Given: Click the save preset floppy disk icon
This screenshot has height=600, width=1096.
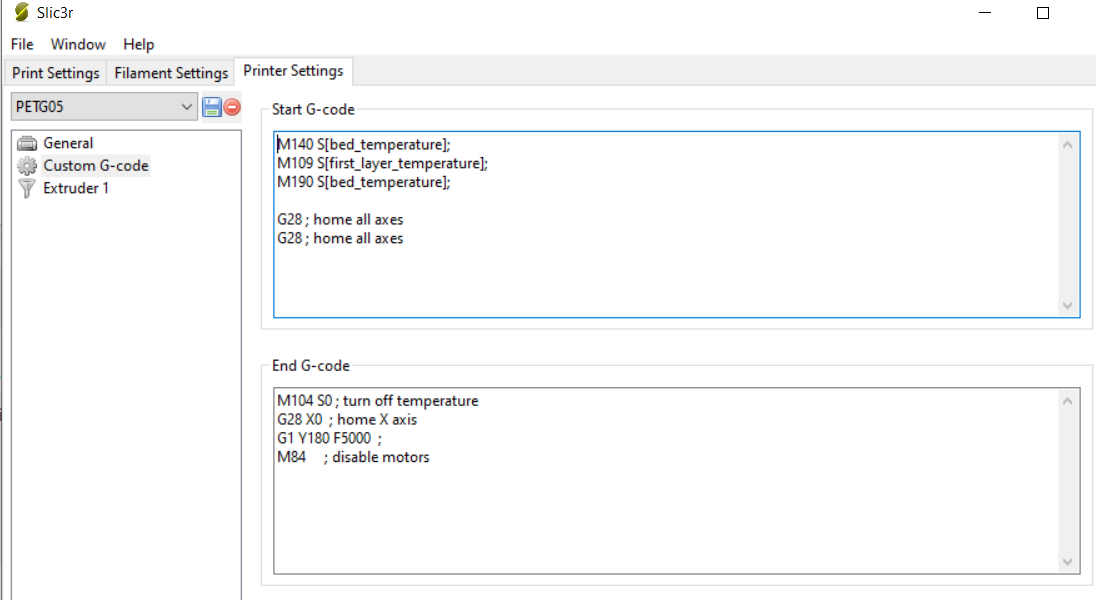Looking at the screenshot, I should click(x=212, y=107).
